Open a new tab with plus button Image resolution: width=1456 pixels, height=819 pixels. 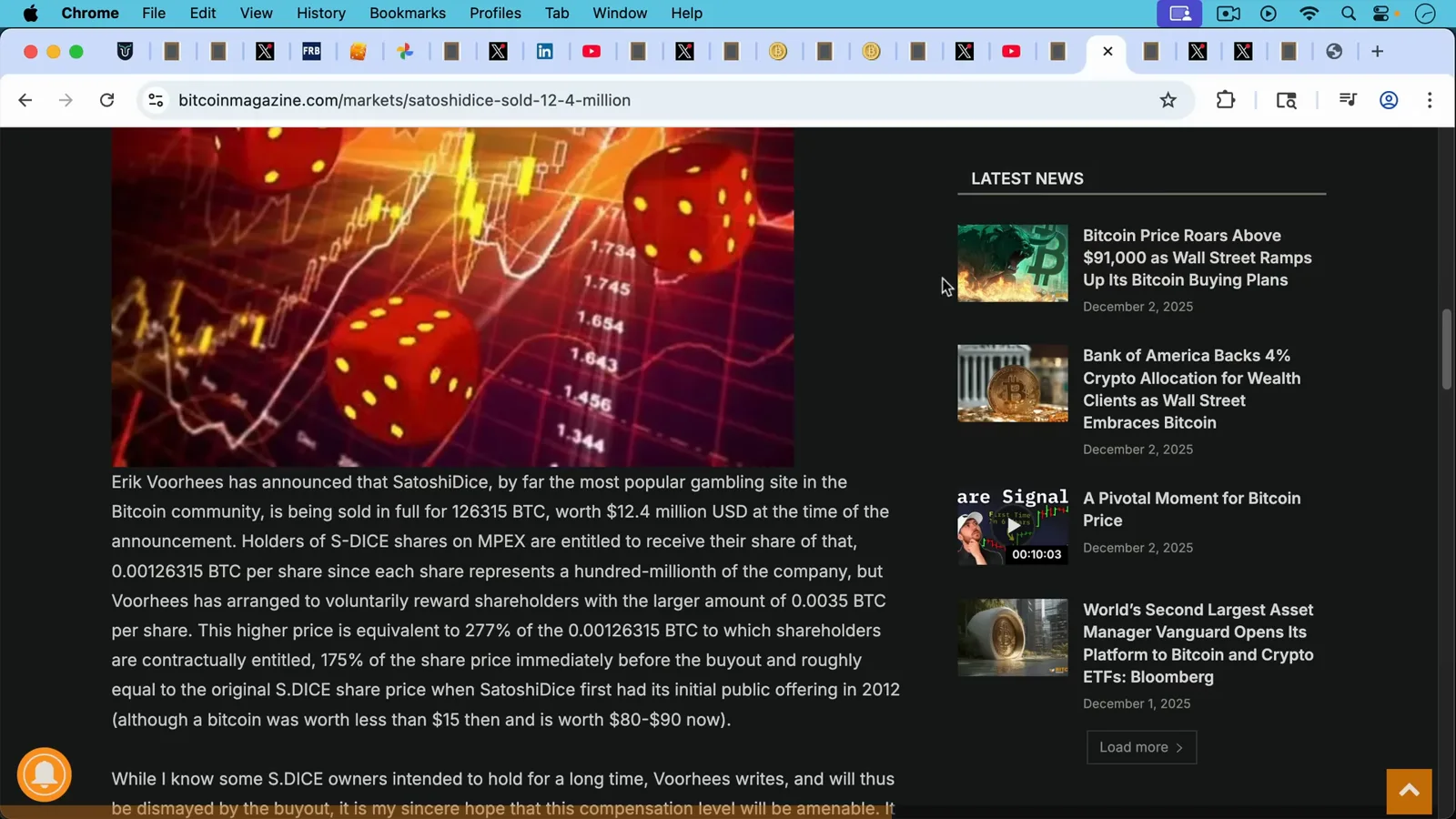tap(1377, 52)
